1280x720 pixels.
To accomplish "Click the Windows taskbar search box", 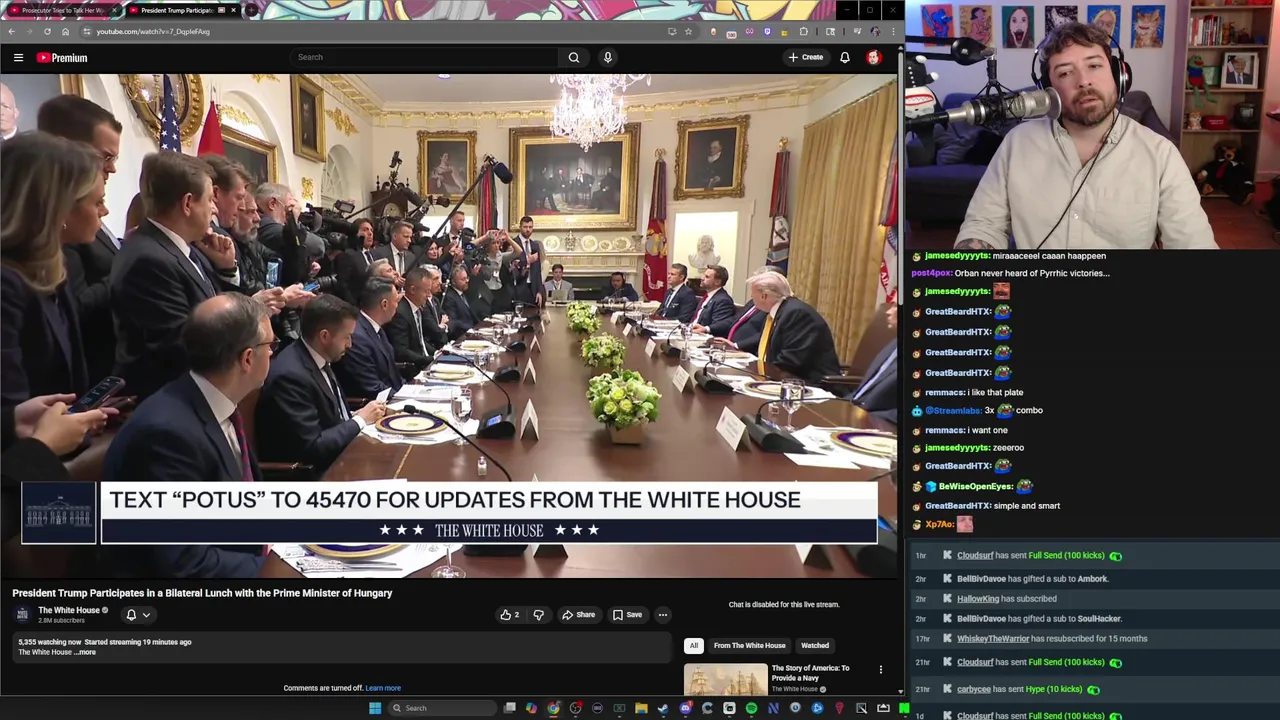I will (x=440, y=708).
